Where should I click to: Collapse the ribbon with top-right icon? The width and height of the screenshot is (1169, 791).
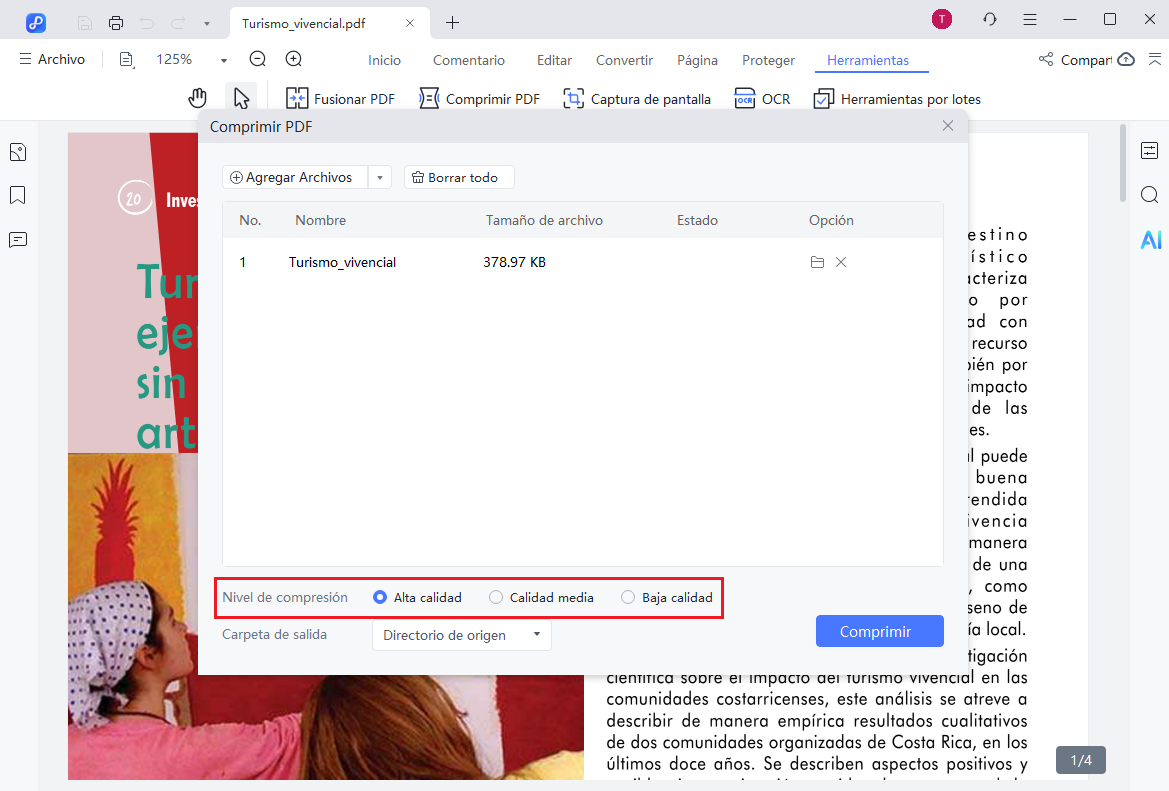(1154, 59)
